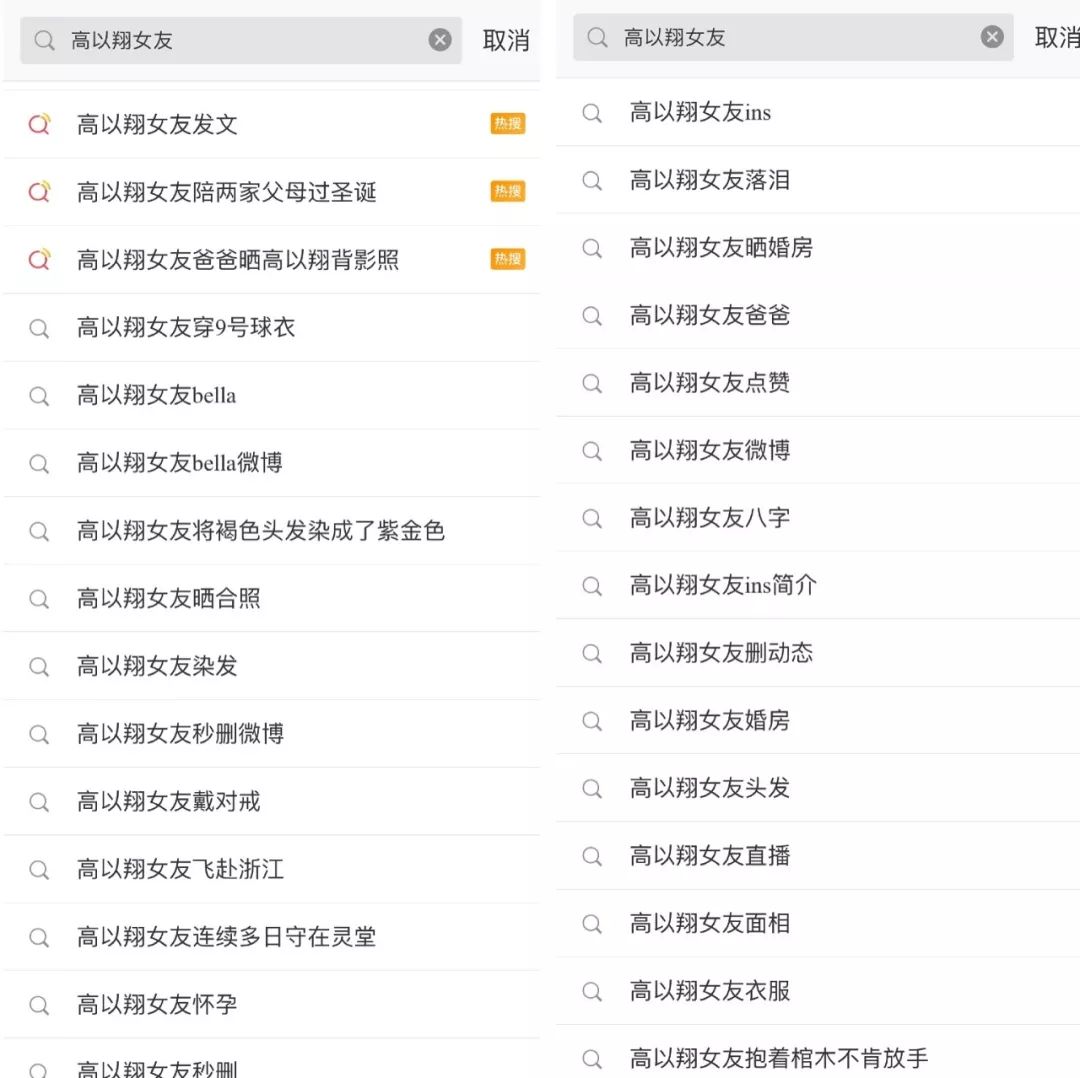Click the magnifier icon in left search bar
1080x1078 pixels.
[x=45, y=40]
